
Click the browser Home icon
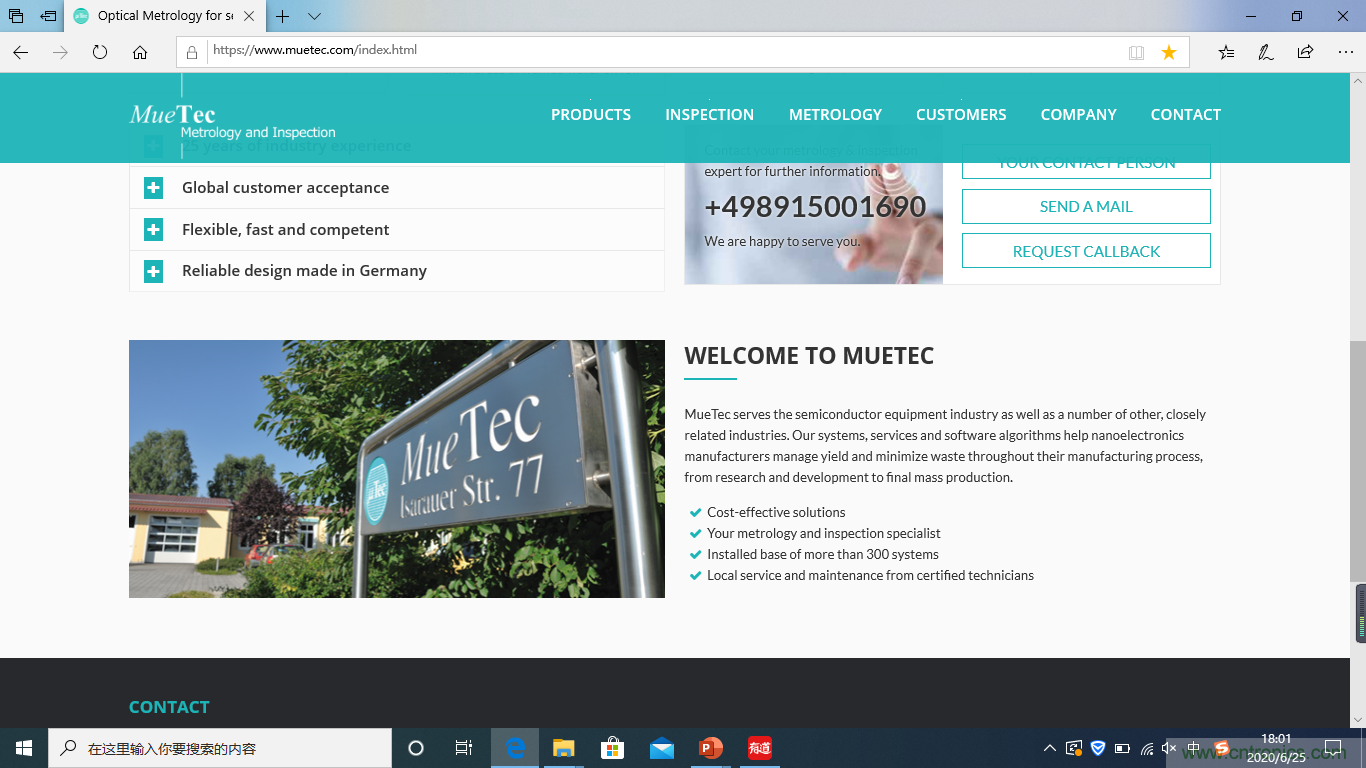point(139,51)
